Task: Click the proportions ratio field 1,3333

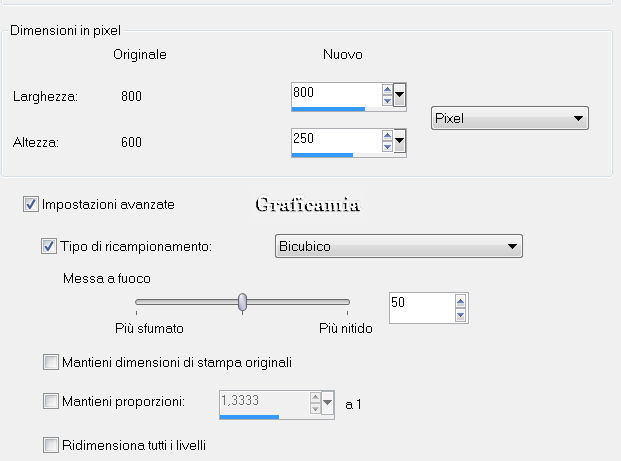Action: click(262, 401)
